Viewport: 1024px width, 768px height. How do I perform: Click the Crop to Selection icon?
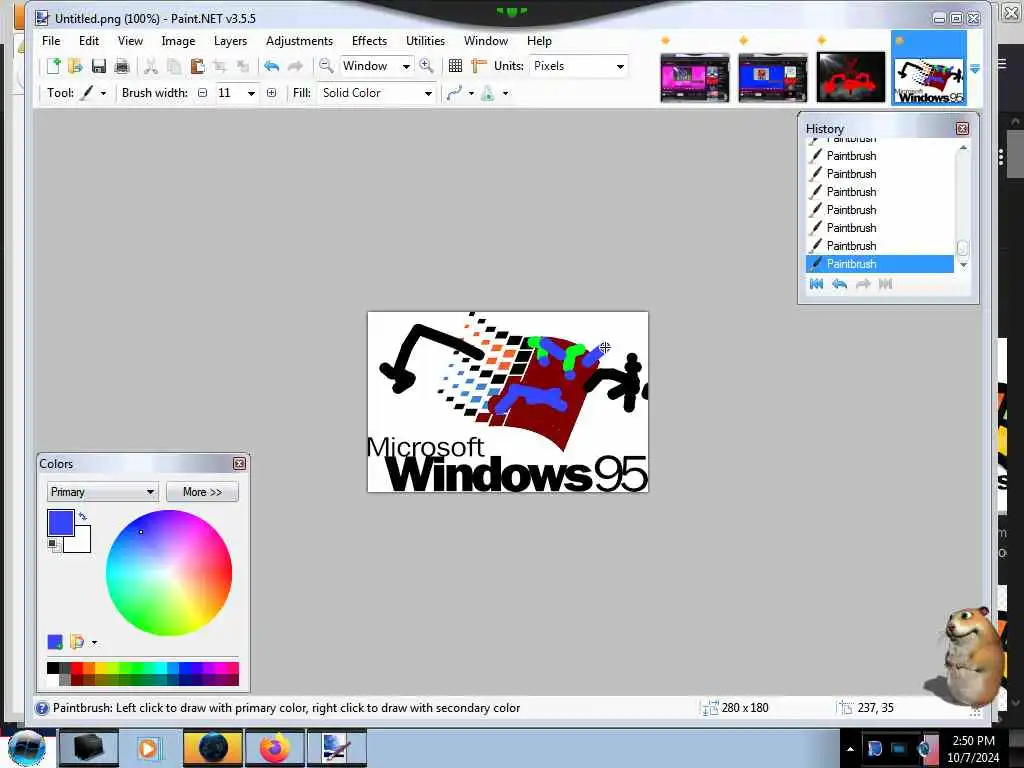(x=220, y=66)
